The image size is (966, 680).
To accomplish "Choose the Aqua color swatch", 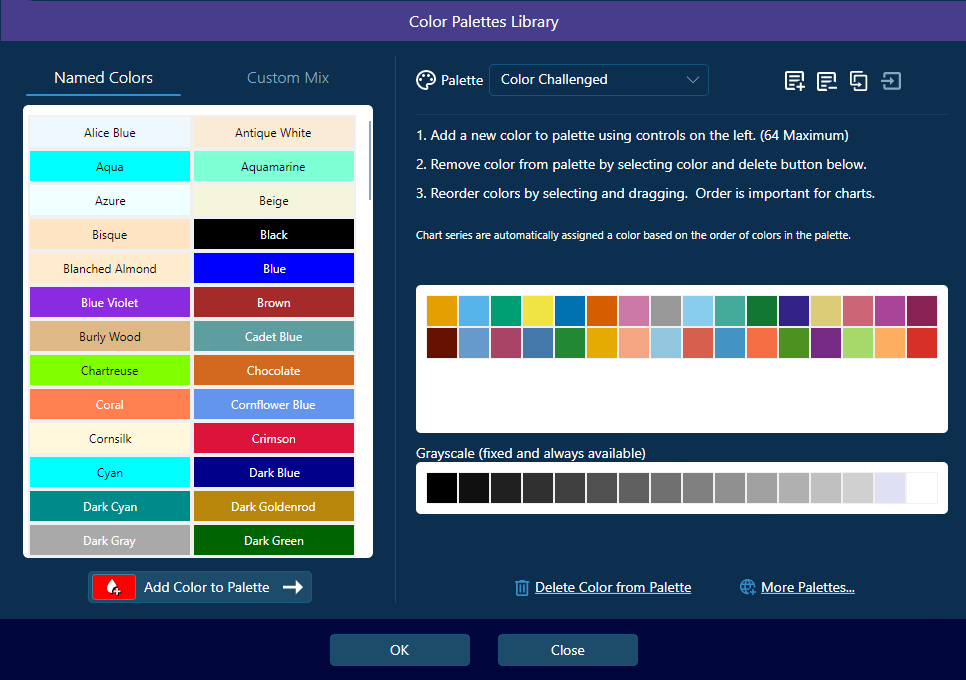I will 110,166.
